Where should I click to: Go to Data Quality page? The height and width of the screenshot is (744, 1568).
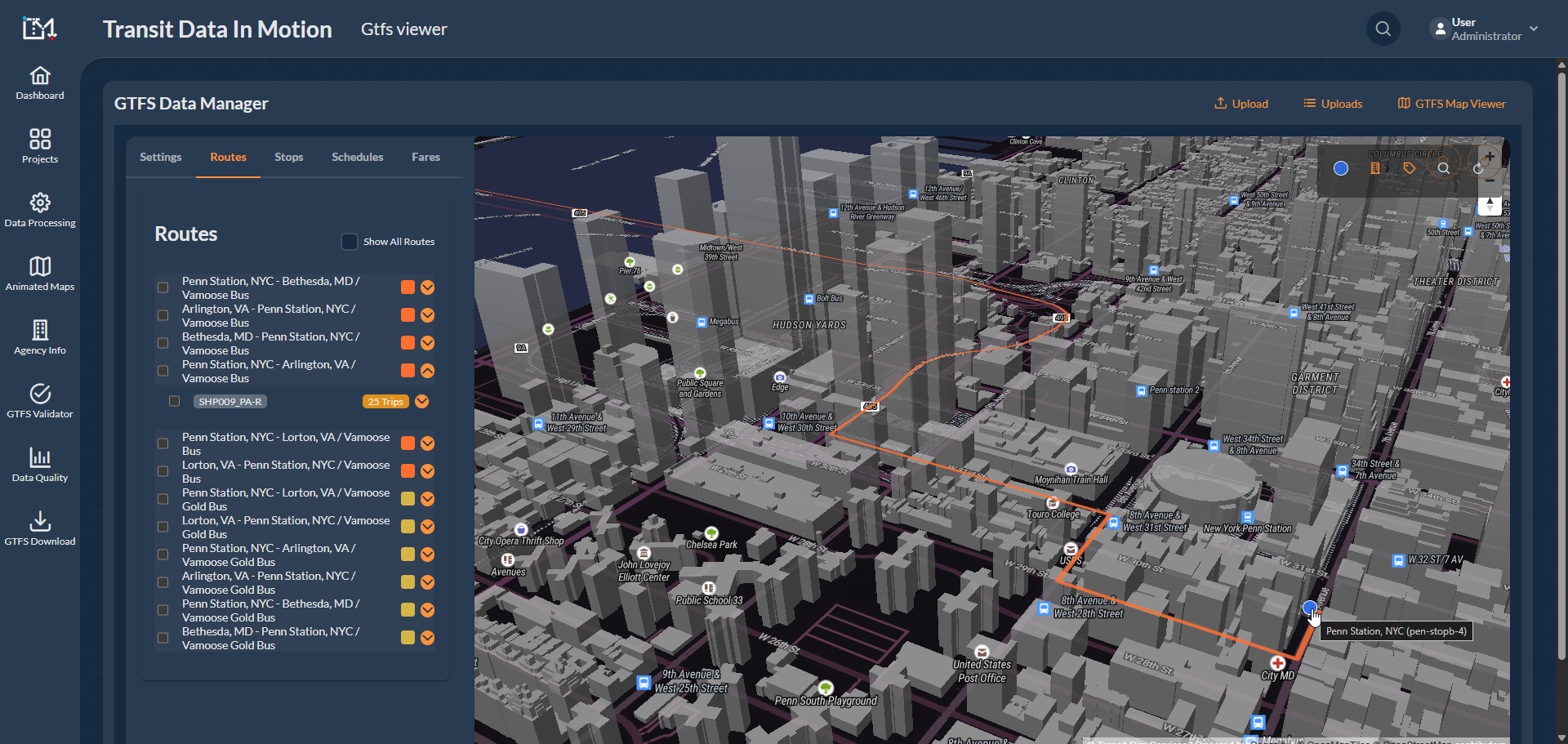coord(40,465)
